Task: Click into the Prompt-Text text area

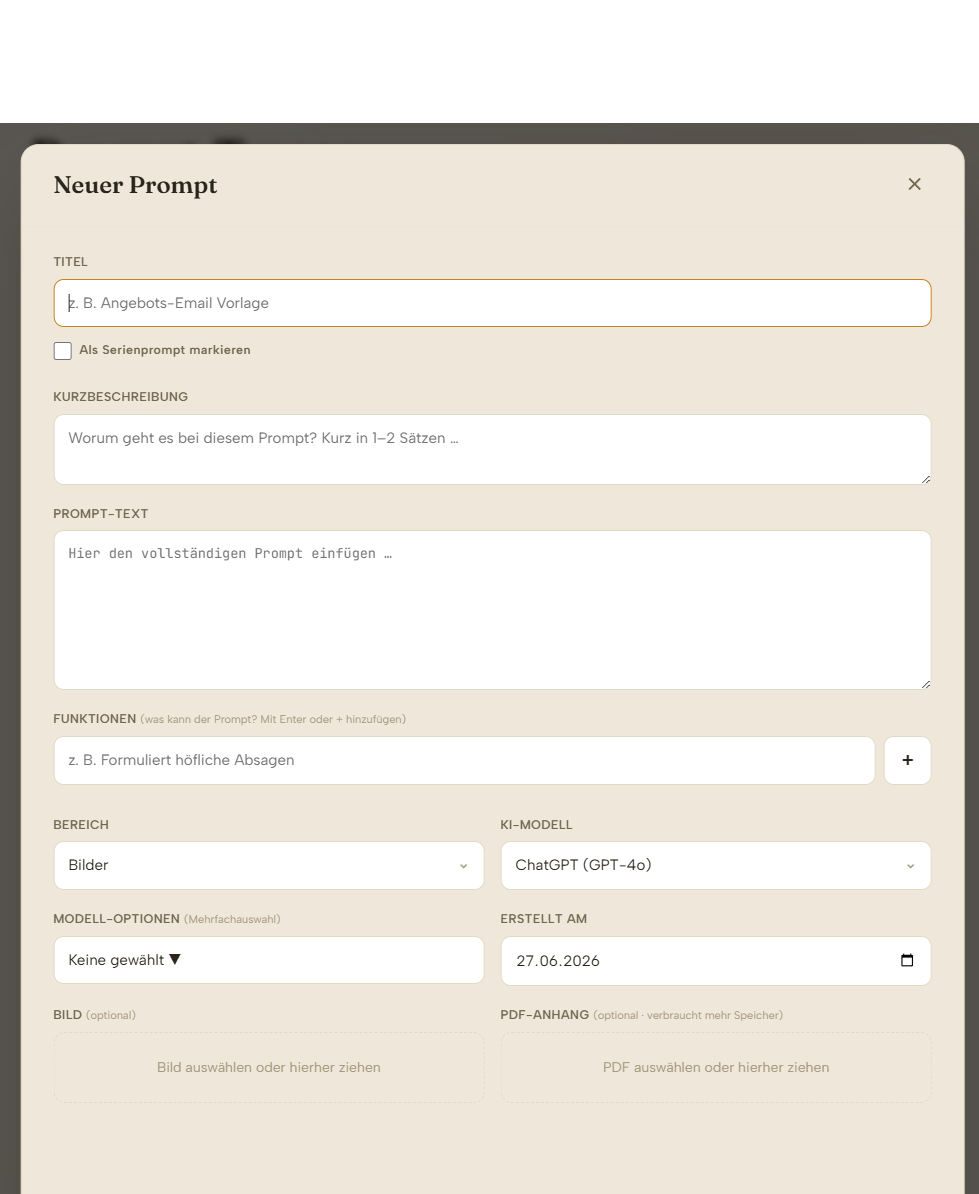Action: coord(493,610)
